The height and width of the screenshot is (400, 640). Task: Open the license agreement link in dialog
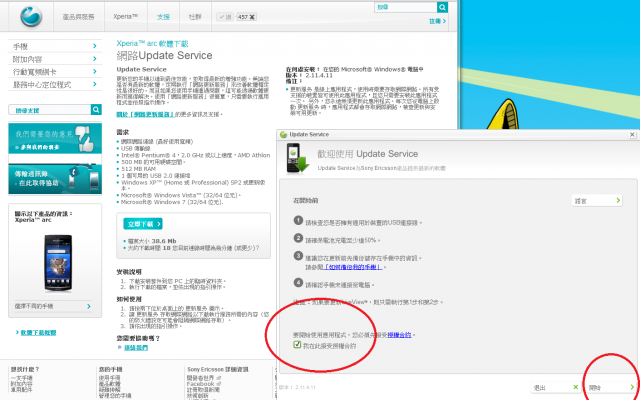coord(399,335)
